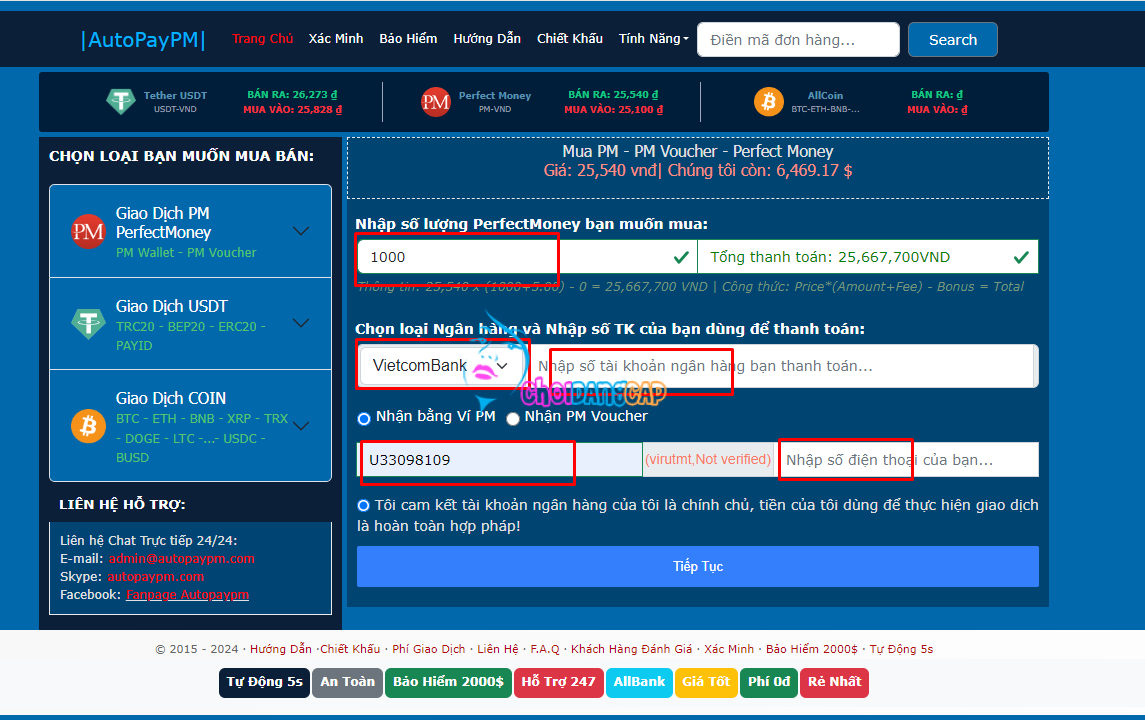1145x720 pixels.
Task: Click the PM wallet field showing U33098109
Action: [x=499, y=460]
